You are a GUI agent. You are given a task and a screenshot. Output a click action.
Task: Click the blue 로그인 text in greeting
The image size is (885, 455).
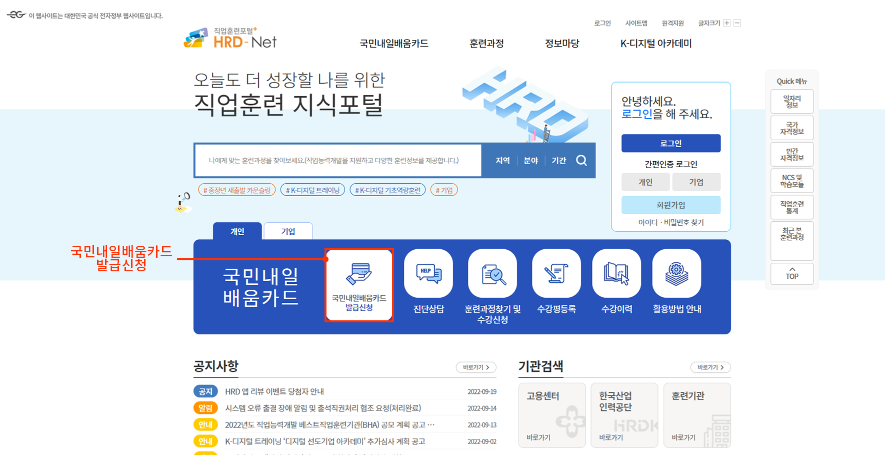click(637, 115)
